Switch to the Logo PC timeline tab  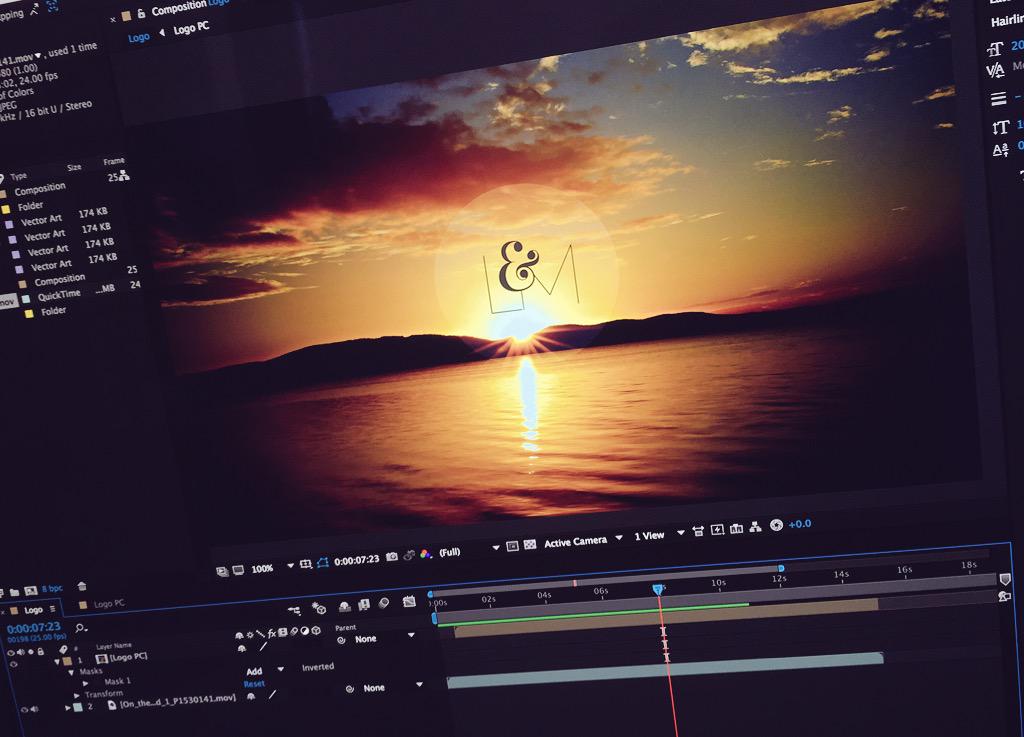[x=109, y=603]
